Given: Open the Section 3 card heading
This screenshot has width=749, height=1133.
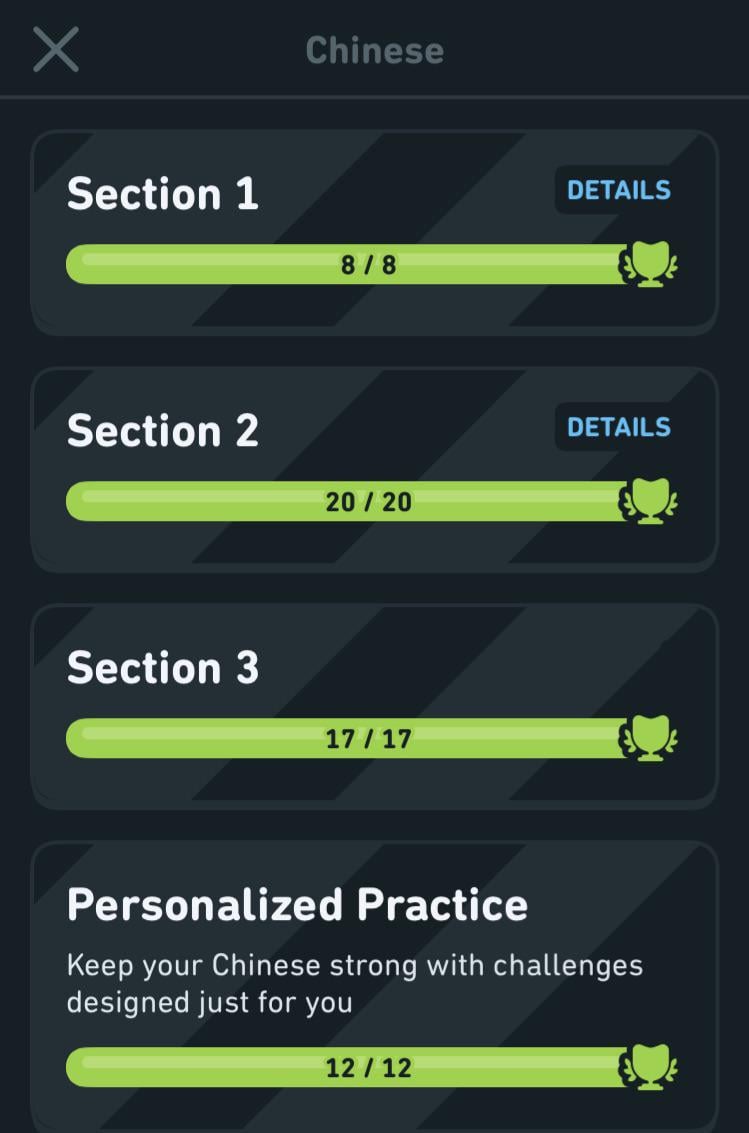Looking at the screenshot, I should pos(163,668).
